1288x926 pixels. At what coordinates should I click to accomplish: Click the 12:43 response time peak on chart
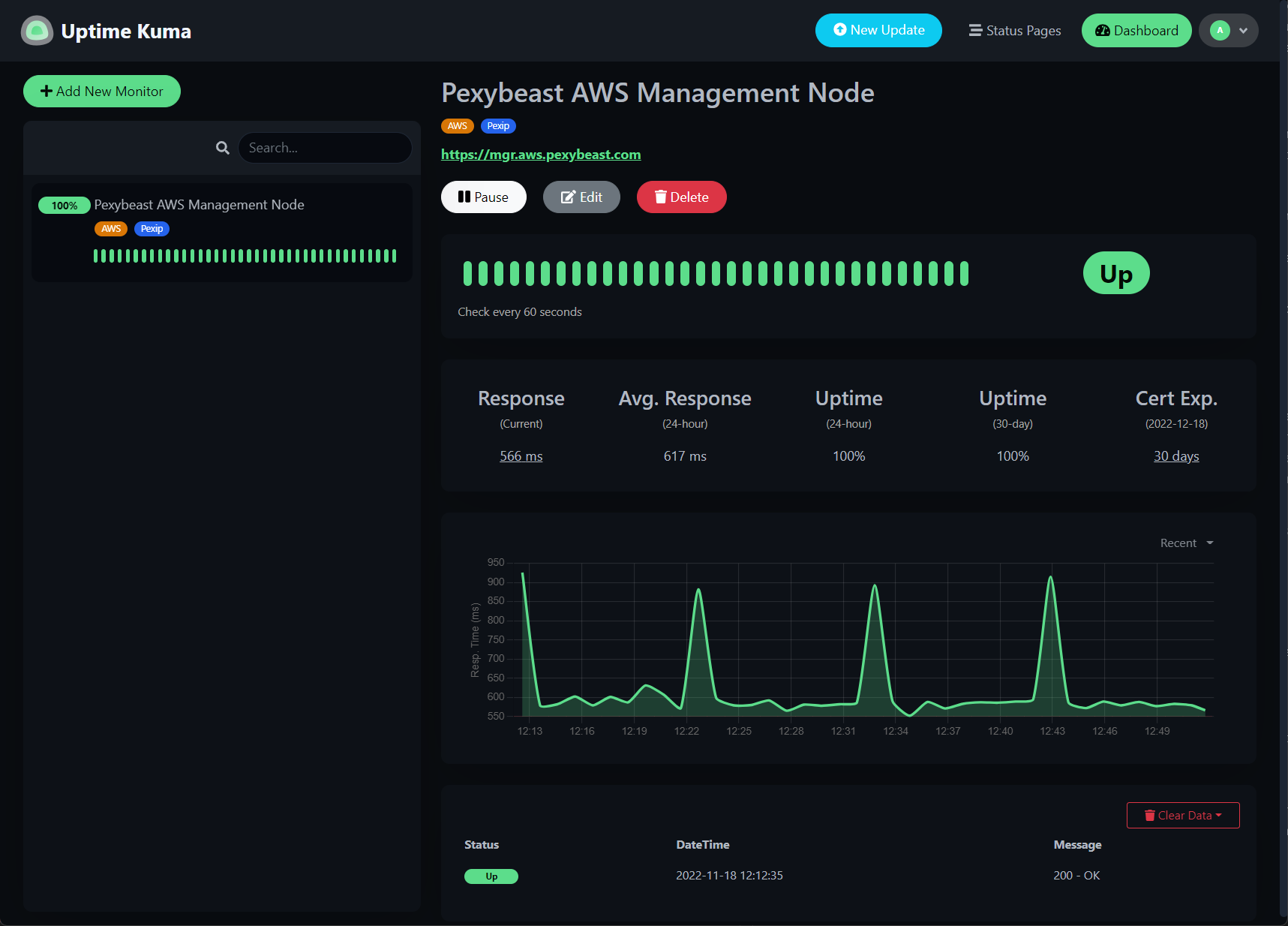click(x=1051, y=577)
